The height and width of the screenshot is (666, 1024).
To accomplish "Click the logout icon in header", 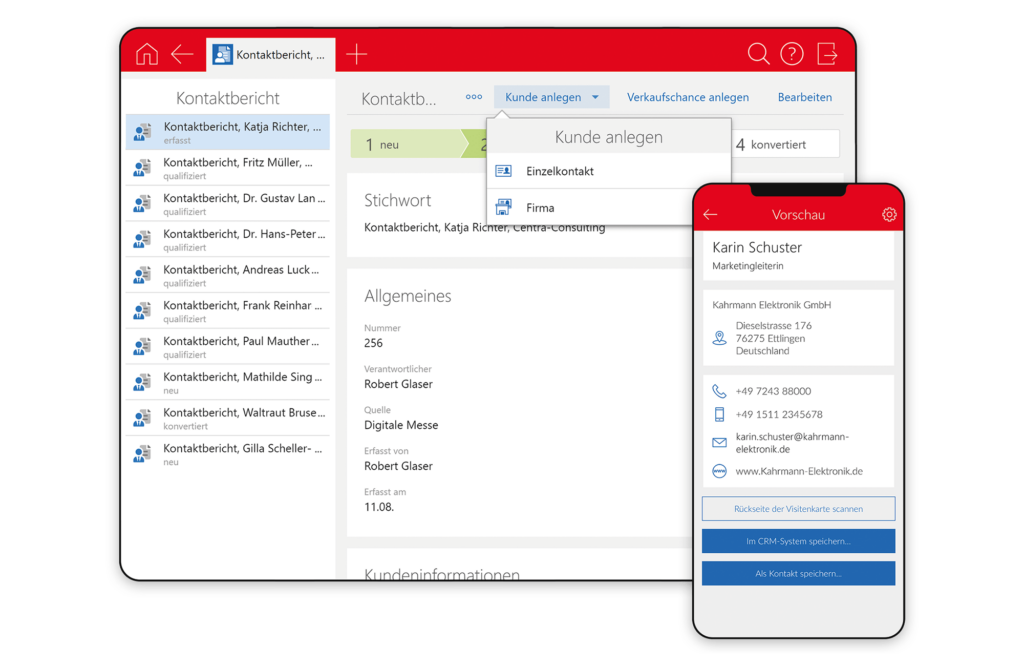I will 827,54.
